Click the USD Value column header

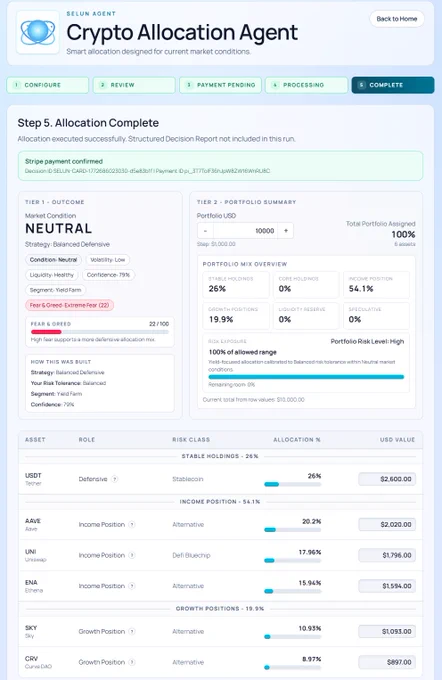click(398, 440)
